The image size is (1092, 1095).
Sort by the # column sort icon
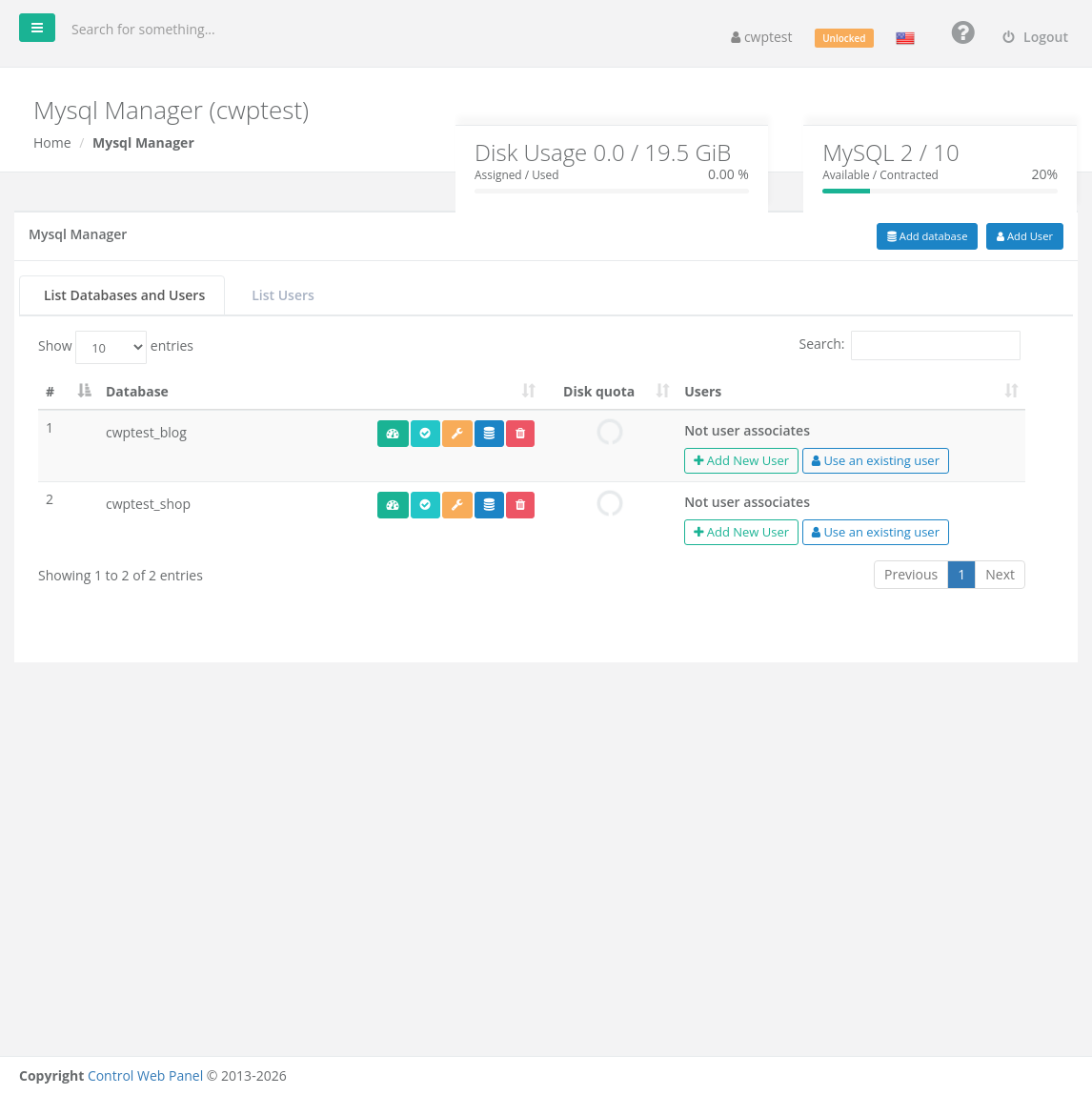85,391
